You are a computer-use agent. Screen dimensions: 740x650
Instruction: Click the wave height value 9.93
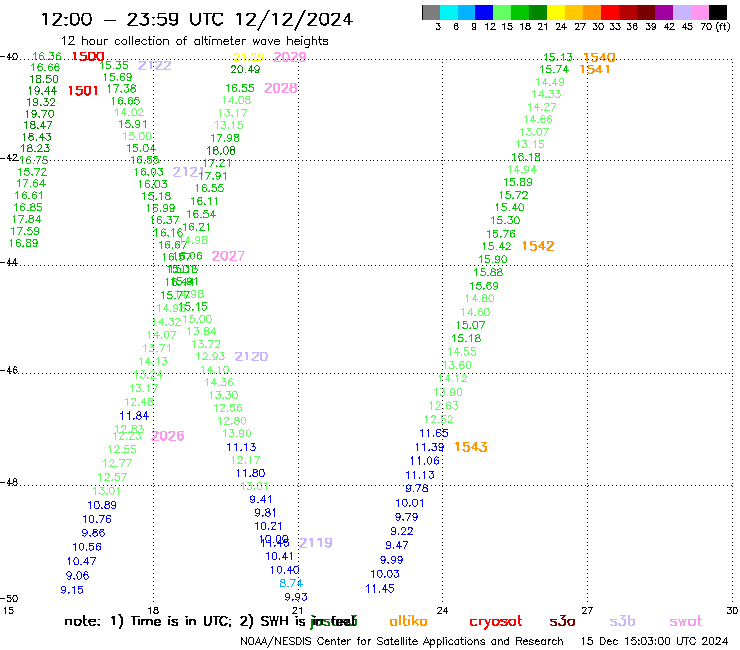[296, 597]
